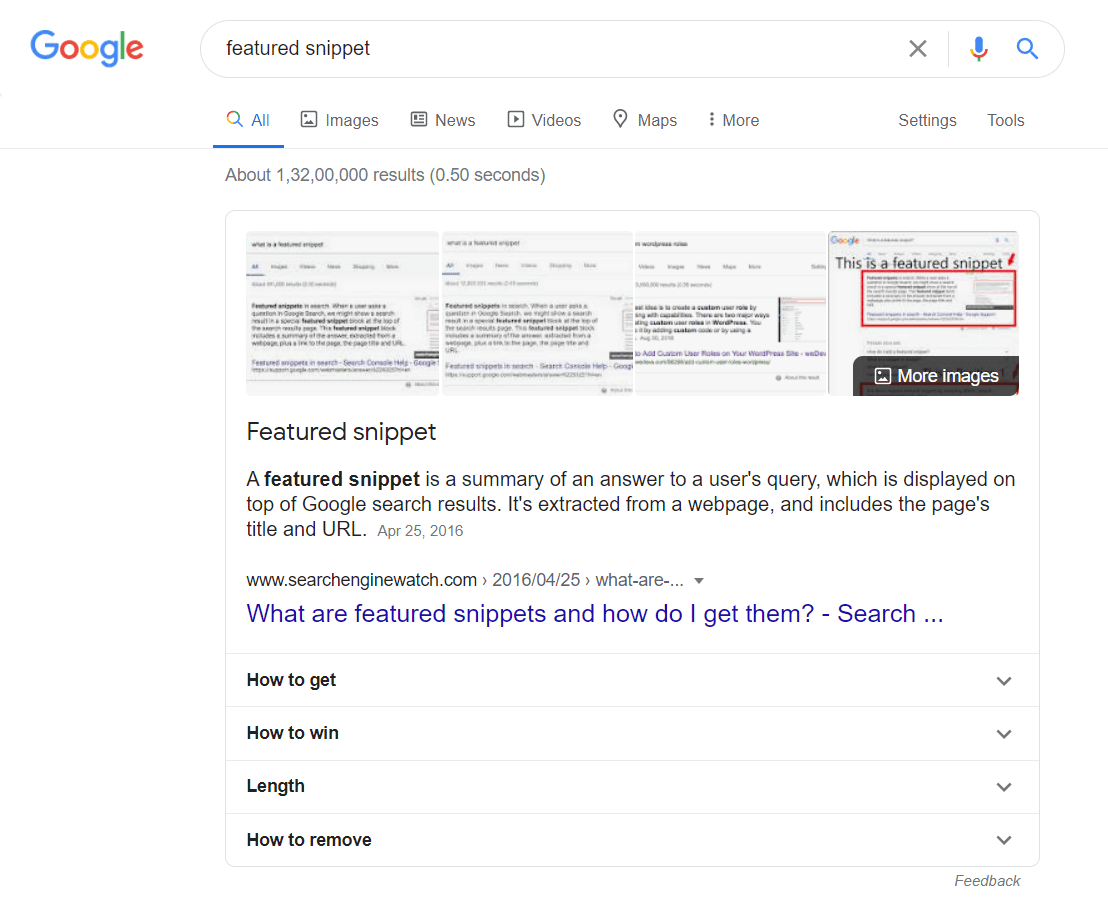Image resolution: width=1108 pixels, height=903 pixels.
Task: Expand the How to get section
Action: point(632,680)
